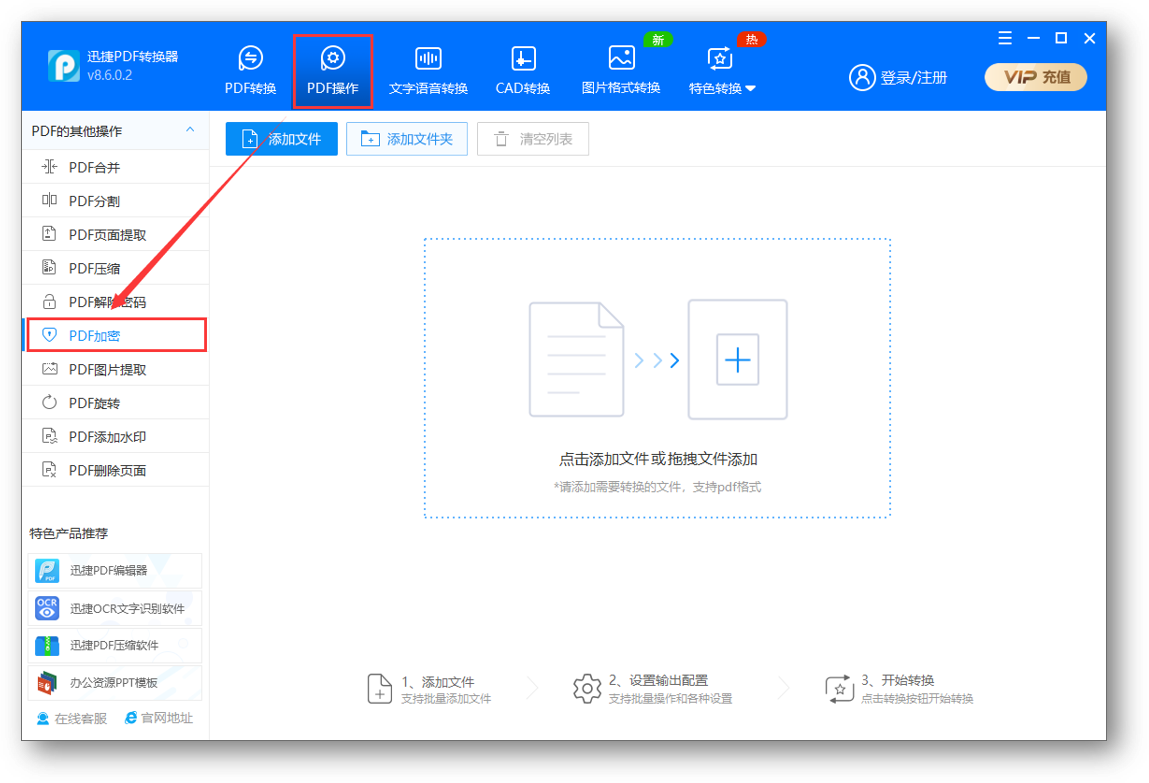1149x783 pixels.
Task: Open the hamburger menu
Action: [1004, 38]
